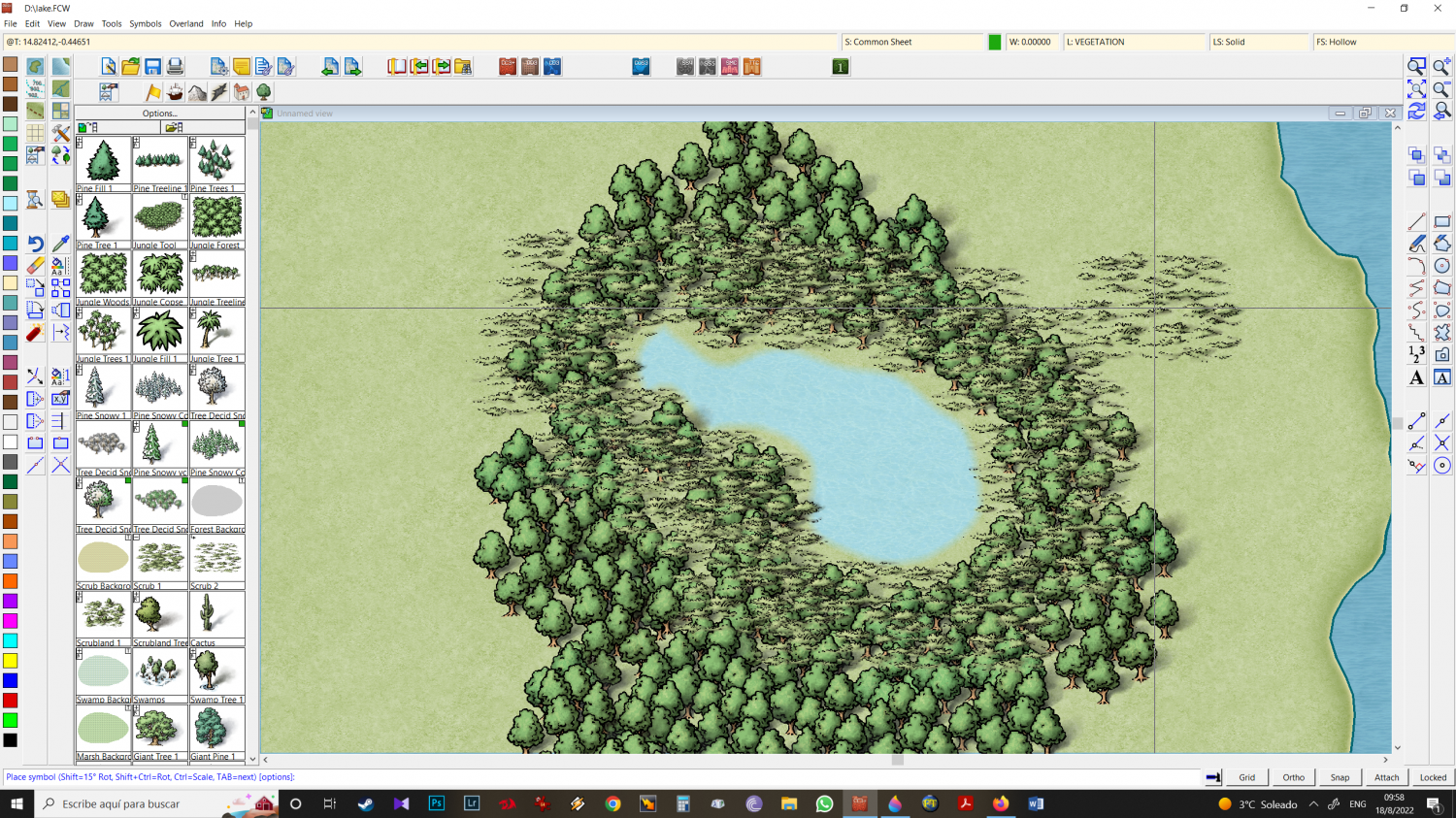
Task: Click the New drawing icon
Action: tap(109, 67)
